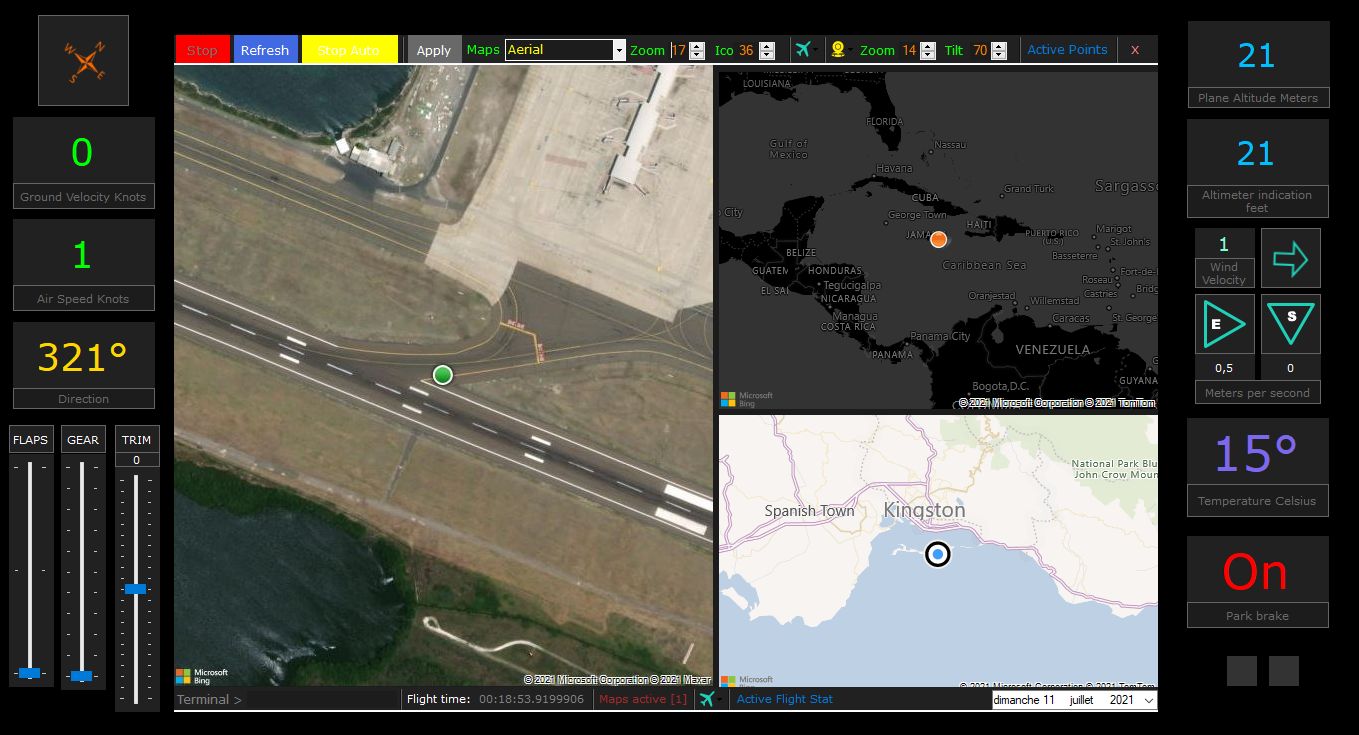Decrease map Zoom 17 with down stepper
Viewport: 1359px width, 735px height.
[x=697, y=55]
